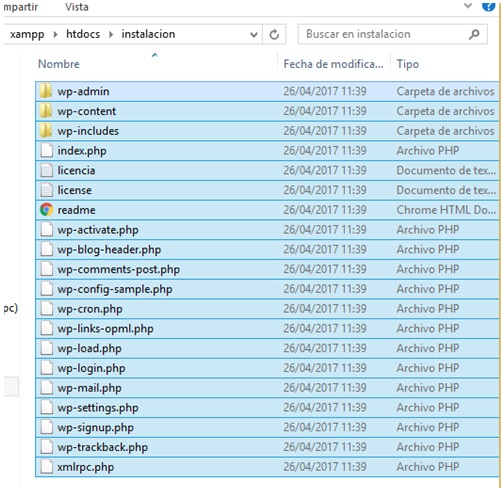502x488 pixels.
Task: Go to the htdocs breadcrumb
Action: 83,34
